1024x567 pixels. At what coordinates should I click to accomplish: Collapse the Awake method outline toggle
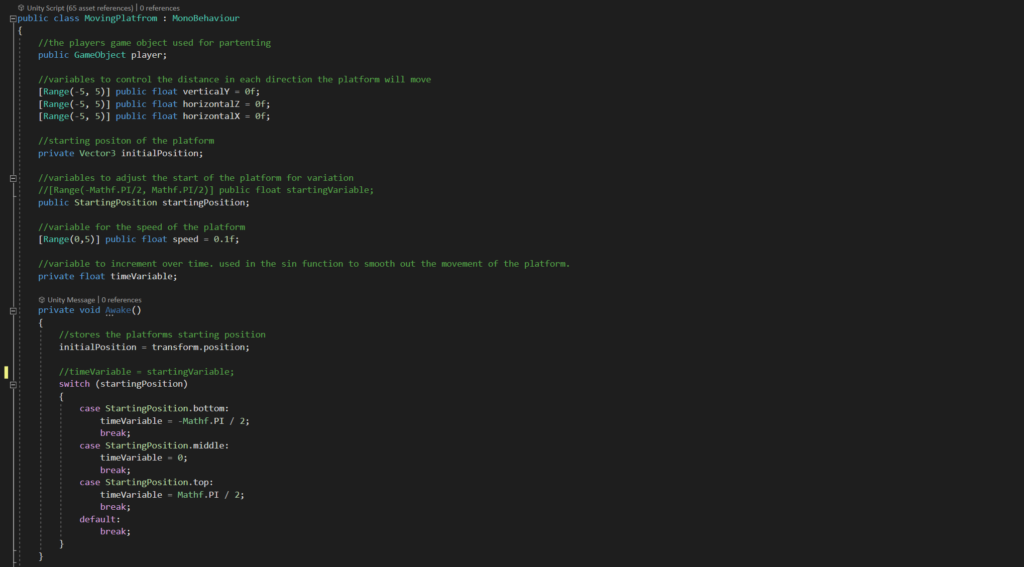click(x=13, y=311)
